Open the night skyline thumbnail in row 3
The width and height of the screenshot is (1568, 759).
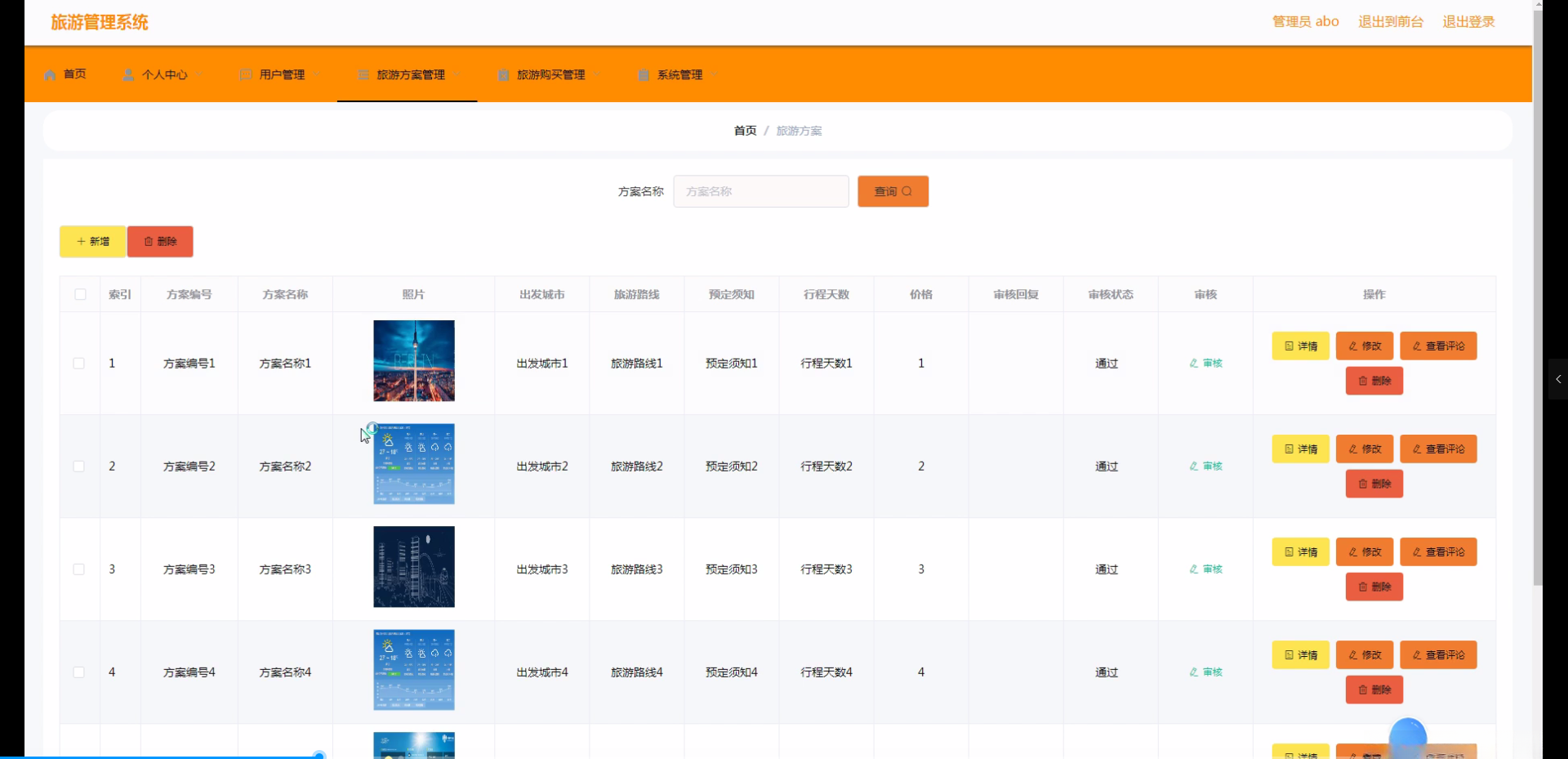click(x=414, y=567)
